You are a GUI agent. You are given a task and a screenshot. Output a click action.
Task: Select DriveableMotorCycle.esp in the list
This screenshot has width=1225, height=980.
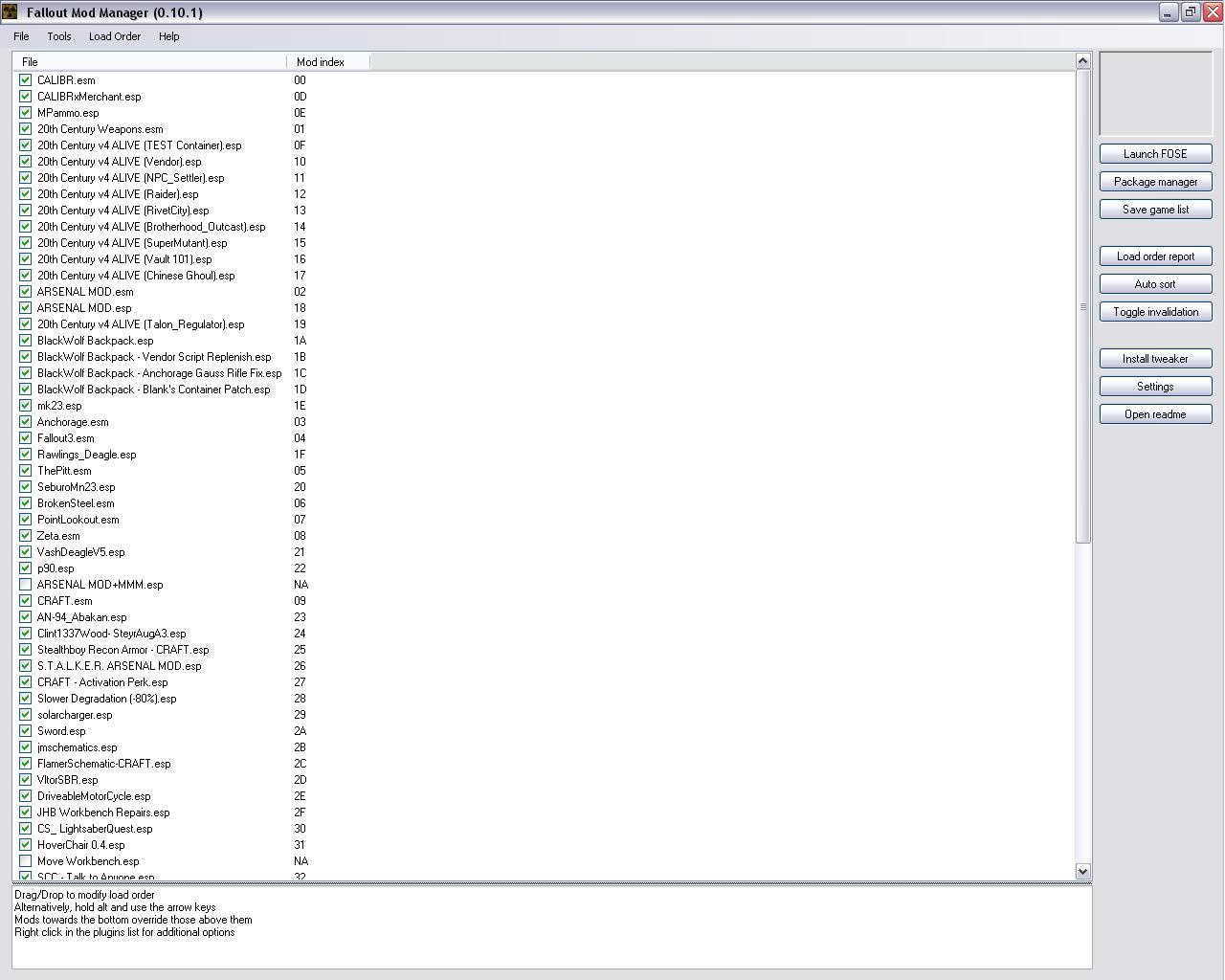[x=94, y=796]
